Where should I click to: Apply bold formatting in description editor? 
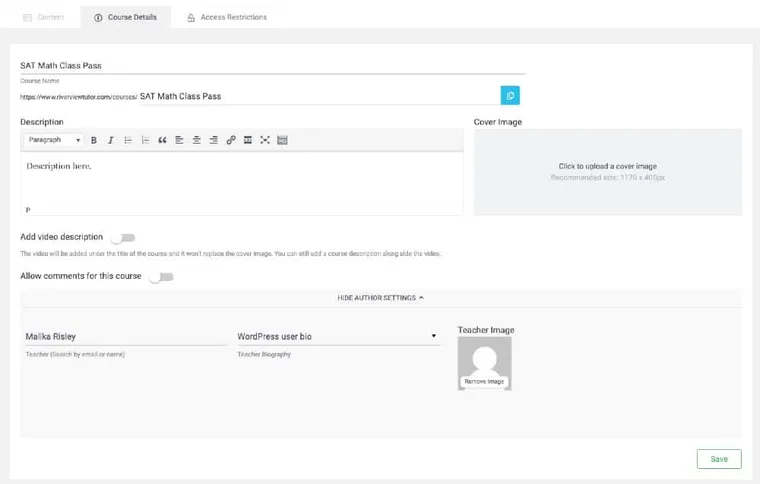(x=94, y=140)
